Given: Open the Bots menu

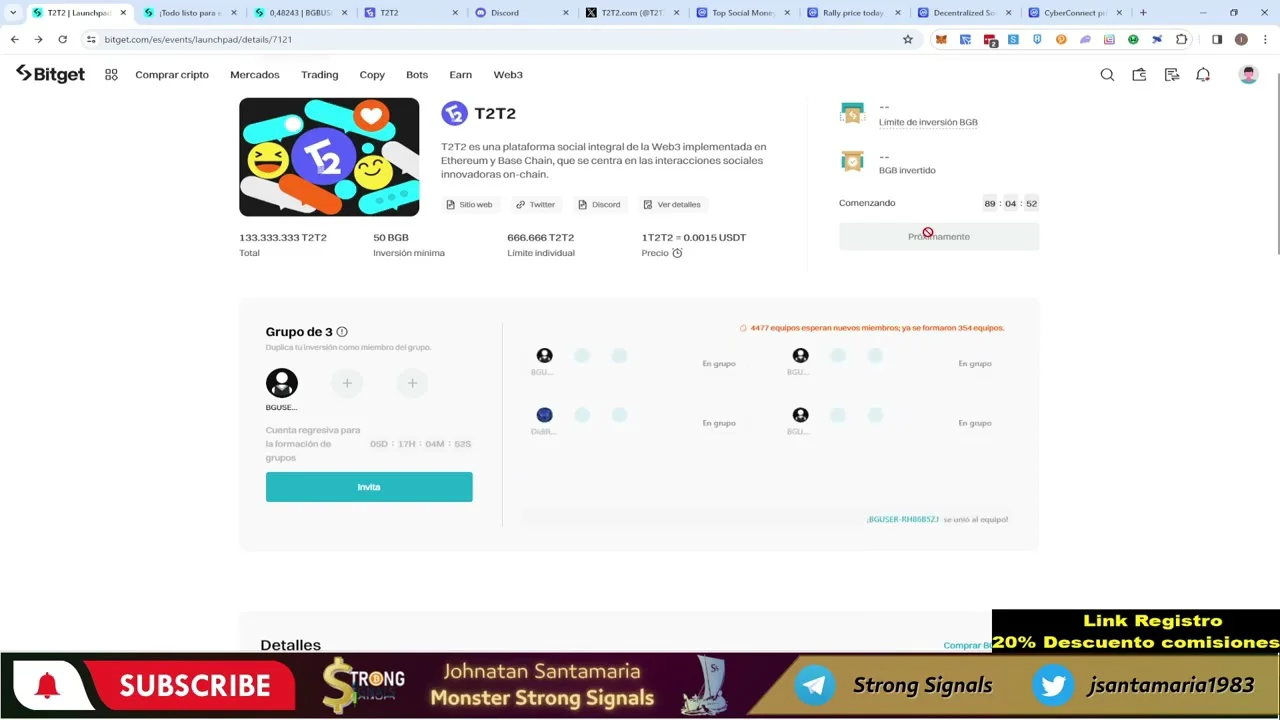Looking at the screenshot, I should [x=417, y=75].
